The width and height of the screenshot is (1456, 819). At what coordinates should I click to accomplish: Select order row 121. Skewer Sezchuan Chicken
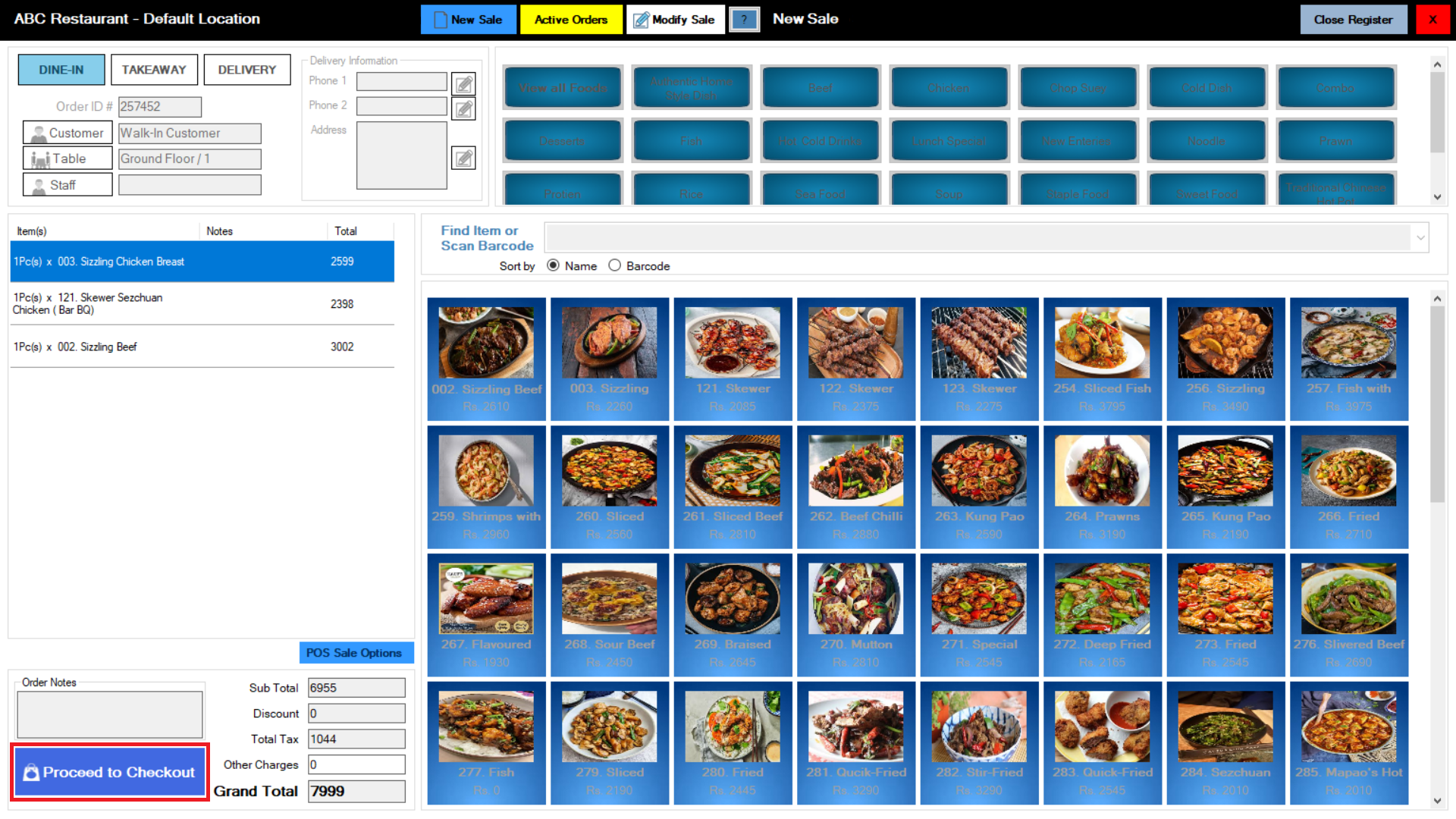point(202,304)
